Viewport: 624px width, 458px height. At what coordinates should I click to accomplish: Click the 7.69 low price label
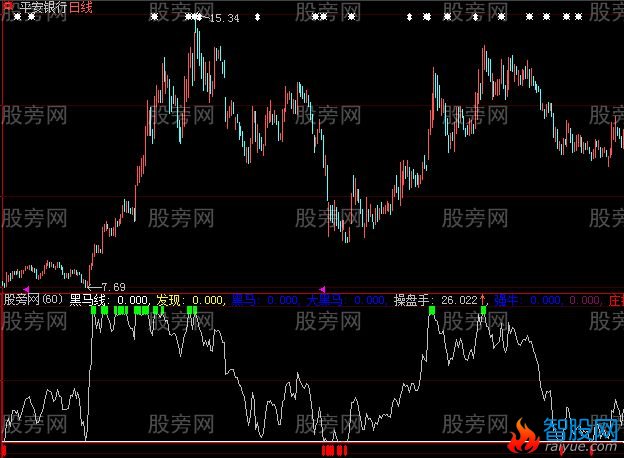(x=113, y=286)
